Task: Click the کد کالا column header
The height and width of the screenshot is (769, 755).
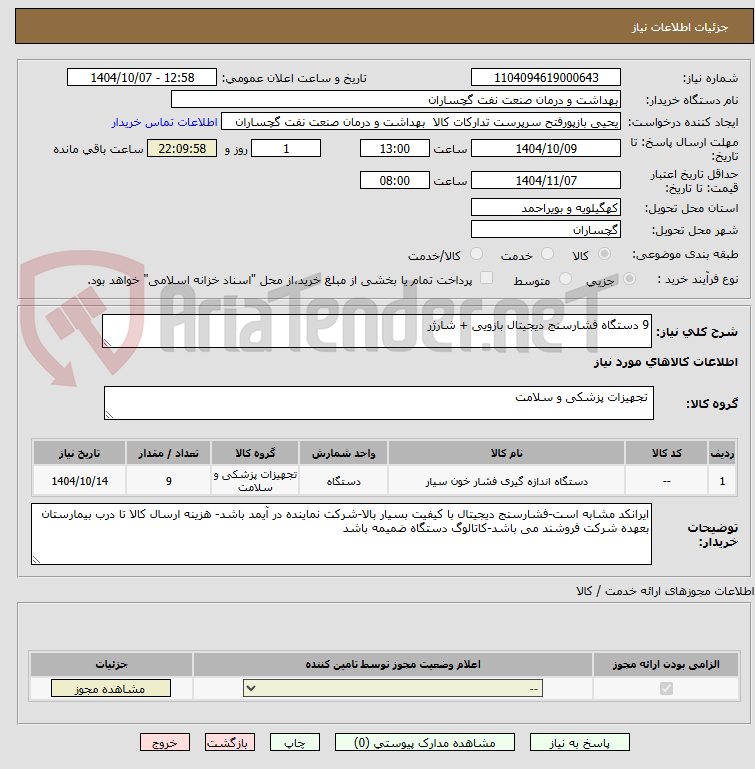Action: click(x=666, y=453)
